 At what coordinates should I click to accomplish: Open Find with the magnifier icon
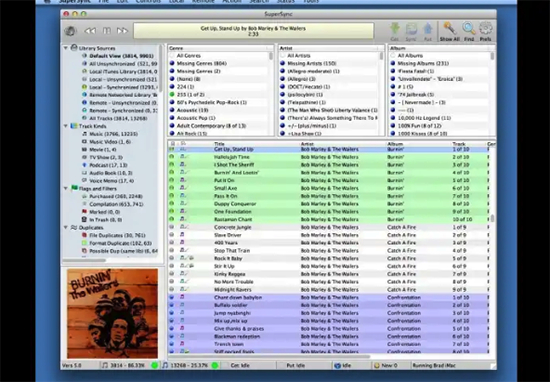[x=469, y=28]
